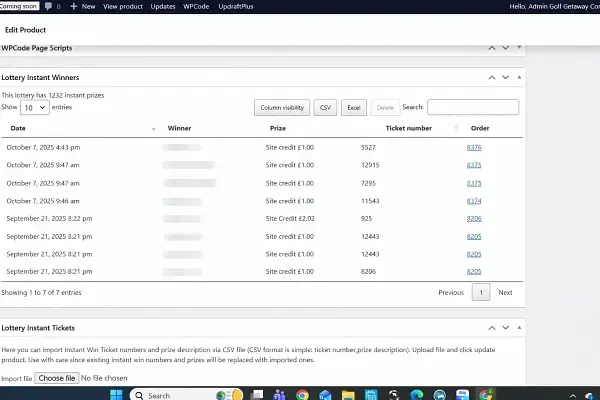This screenshot has height=400, width=600.
Task: Move Lottery Instant Winners panel up
Action: point(491,77)
